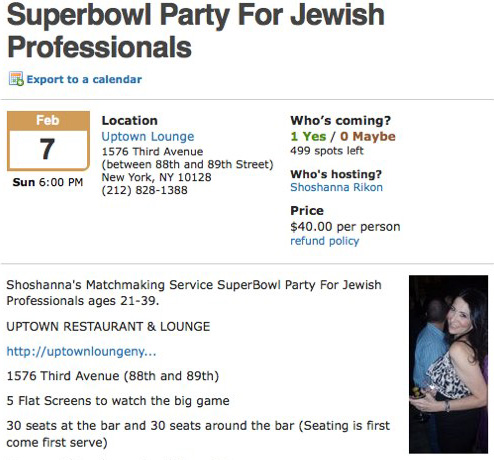Screen dimensions: 494x460
Task: Open the Uptown Lounge location link
Action: (x=148, y=136)
